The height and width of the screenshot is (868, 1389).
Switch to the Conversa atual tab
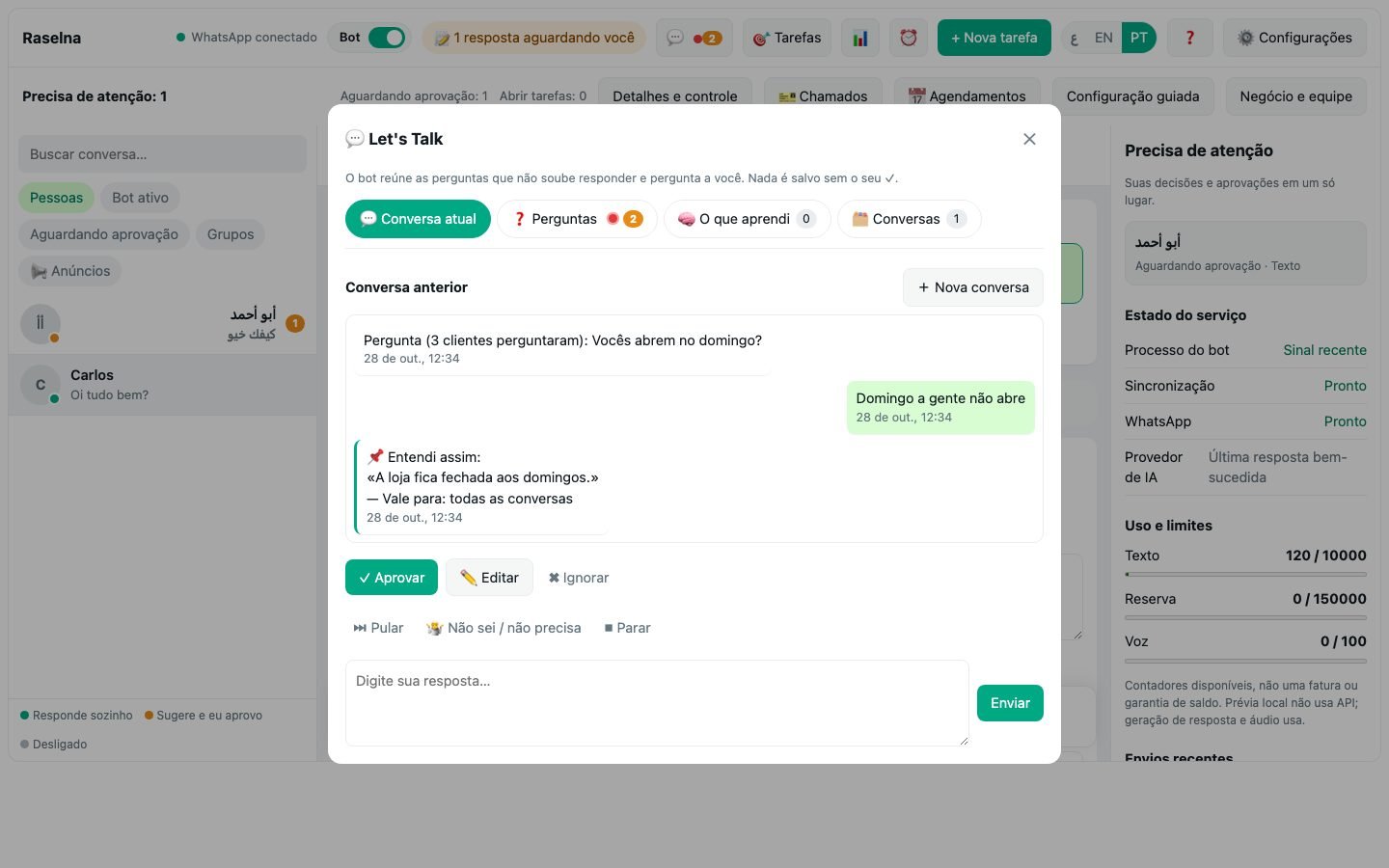click(418, 219)
